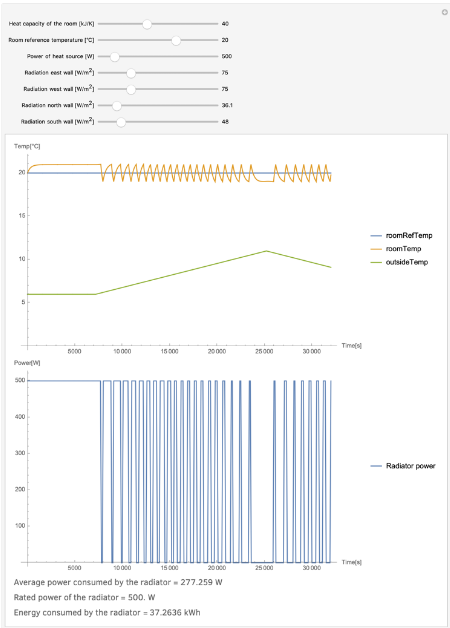Click the roomRefTemp legend entry

(402, 236)
